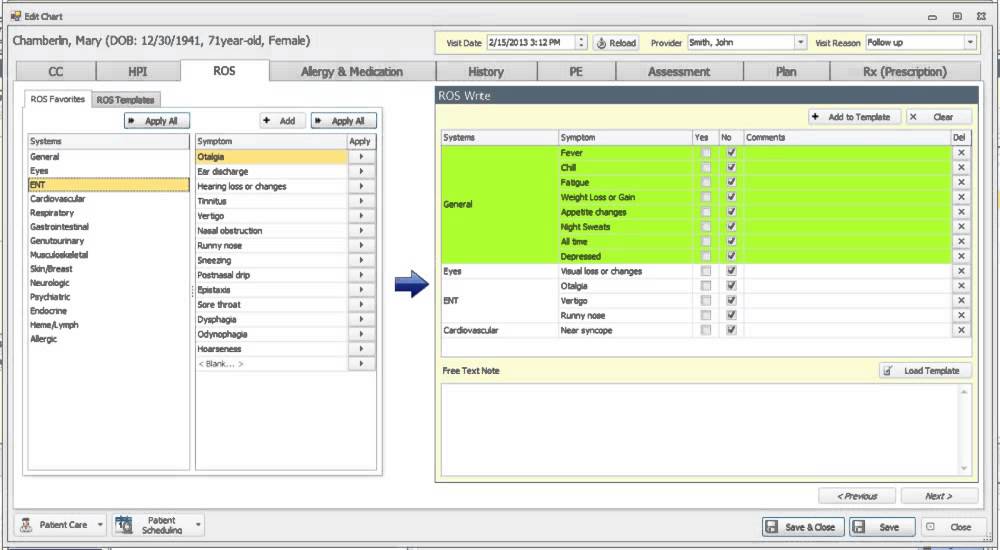Go to Next page button

click(x=939, y=496)
